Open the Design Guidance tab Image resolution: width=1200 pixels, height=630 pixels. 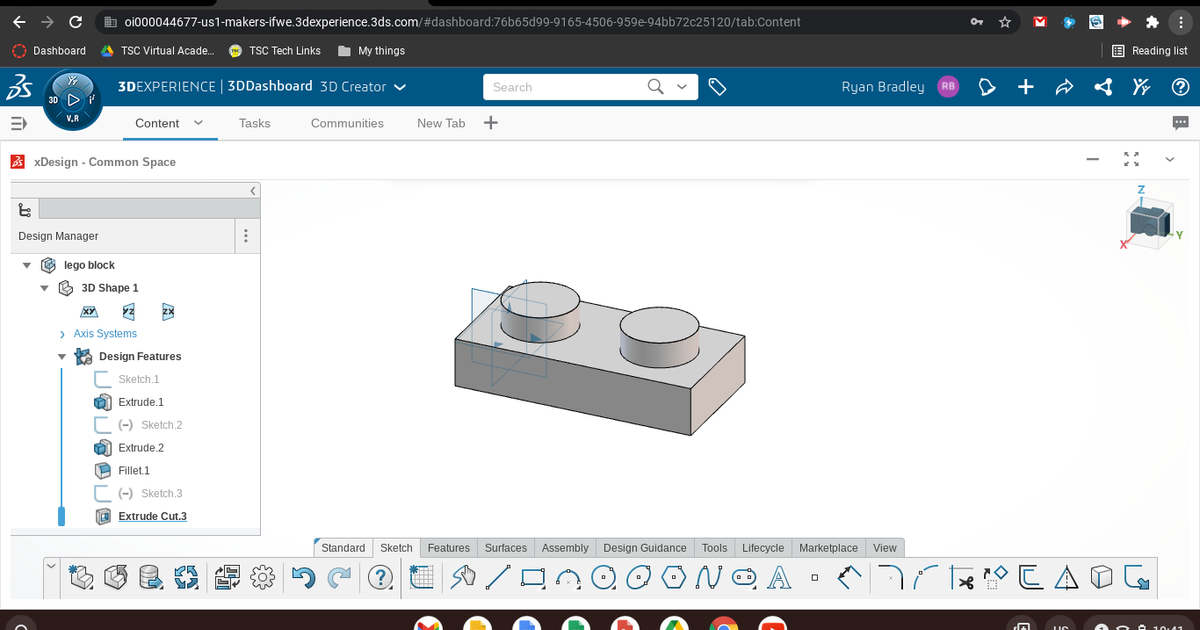click(645, 548)
